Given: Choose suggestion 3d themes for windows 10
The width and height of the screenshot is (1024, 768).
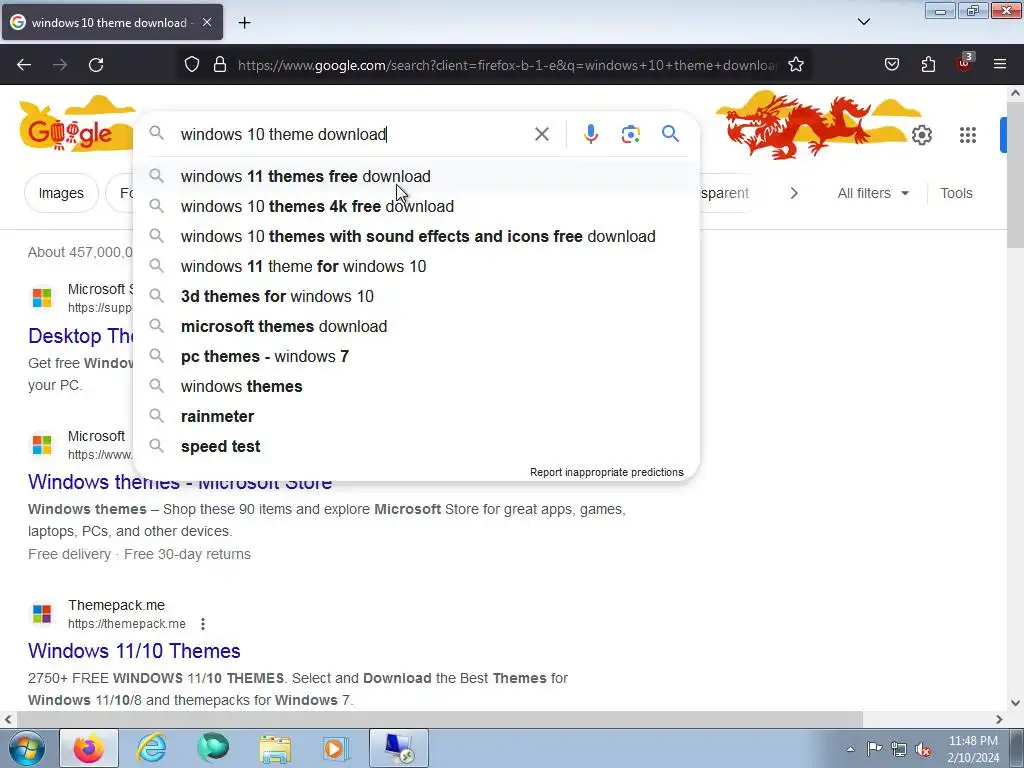Looking at the screenshot, I should coord(417,296).
